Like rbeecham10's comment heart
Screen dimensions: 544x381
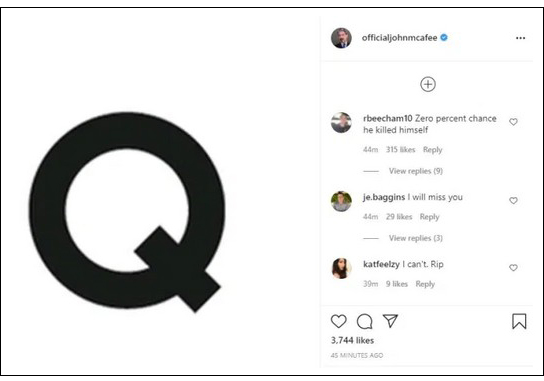[513, 122]
